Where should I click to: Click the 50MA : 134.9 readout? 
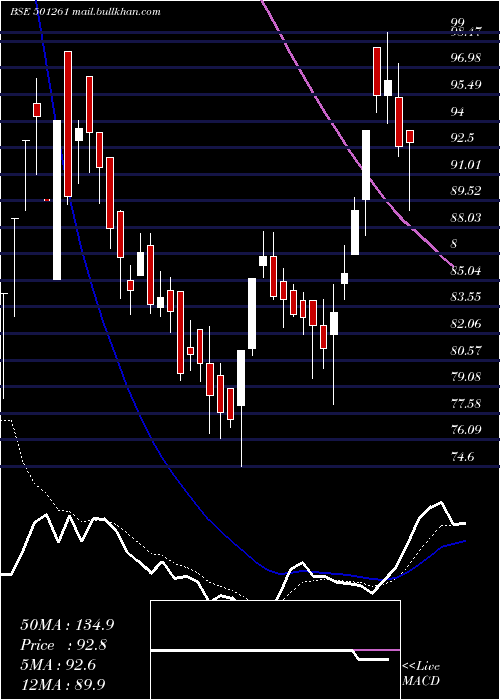pyautogui.click(x=67, y=625)
